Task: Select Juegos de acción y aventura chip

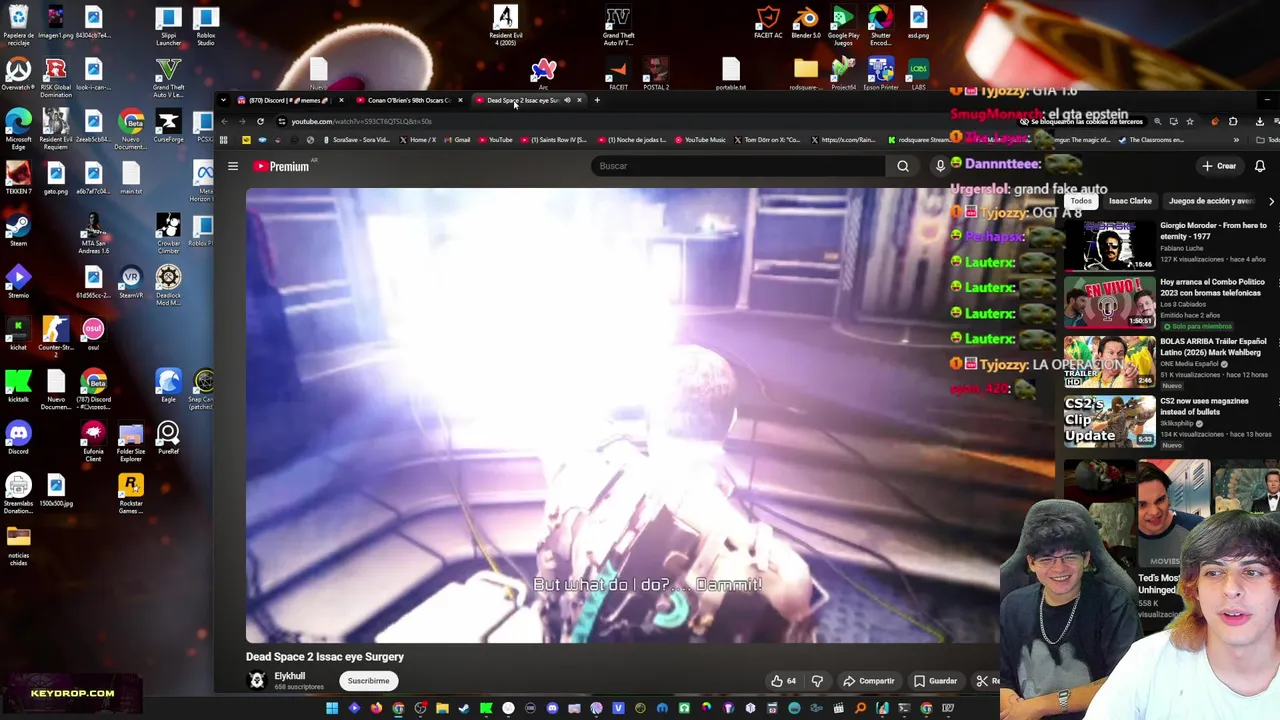Action: pyautogui.click(x=1210, y=201)
